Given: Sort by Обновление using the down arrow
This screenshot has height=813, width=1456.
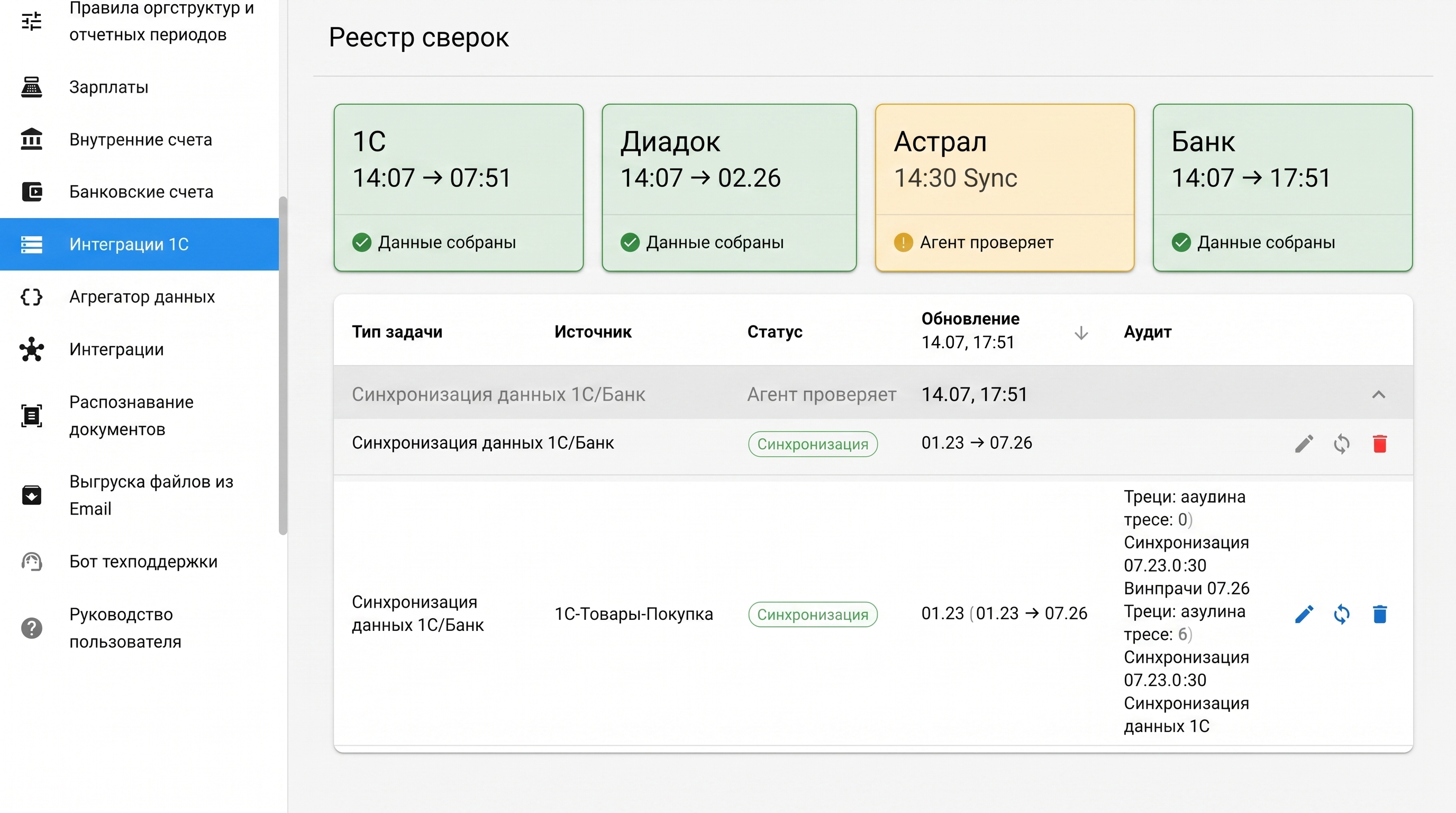Looking at the screenshot, I should [x=1081, y=332].
